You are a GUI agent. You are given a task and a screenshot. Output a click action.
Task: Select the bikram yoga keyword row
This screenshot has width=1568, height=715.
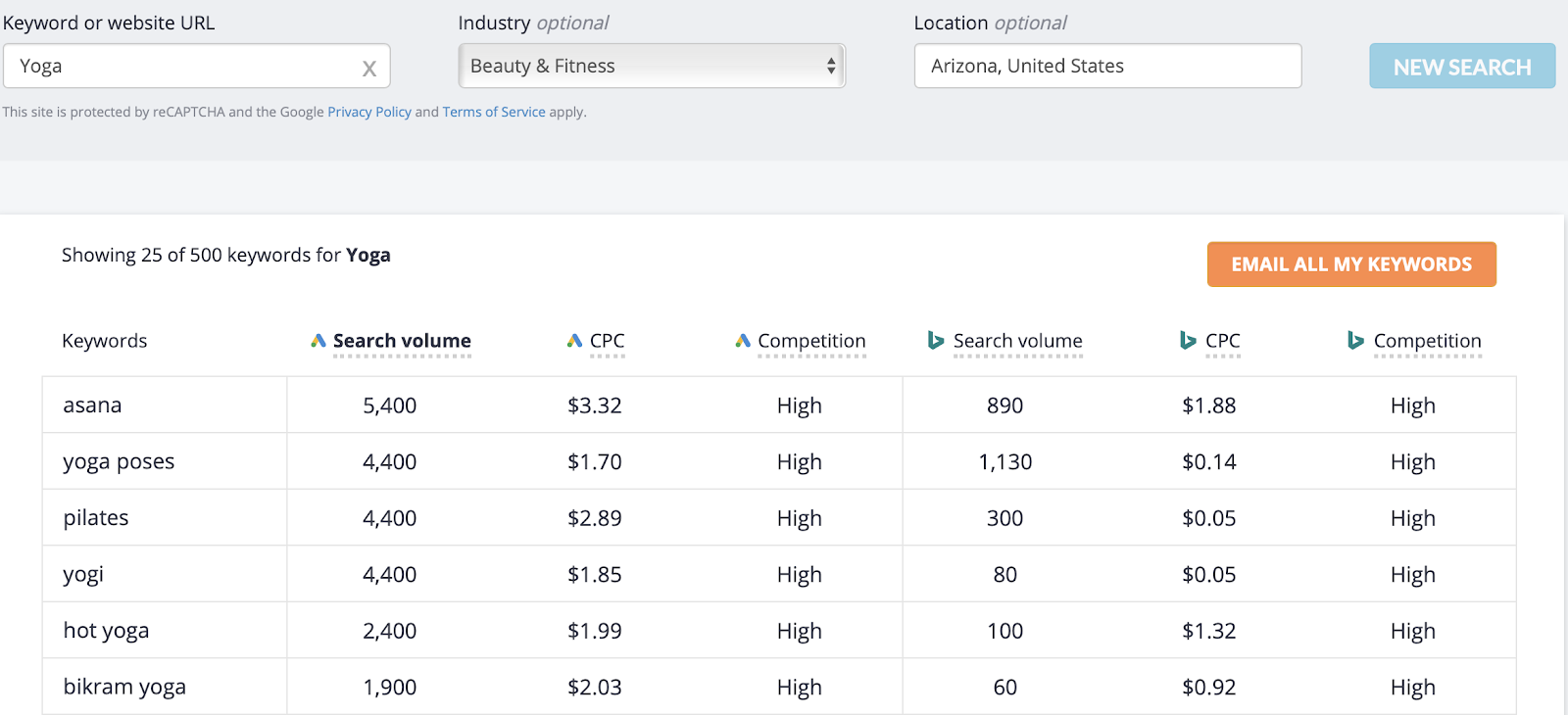[124, 687]
